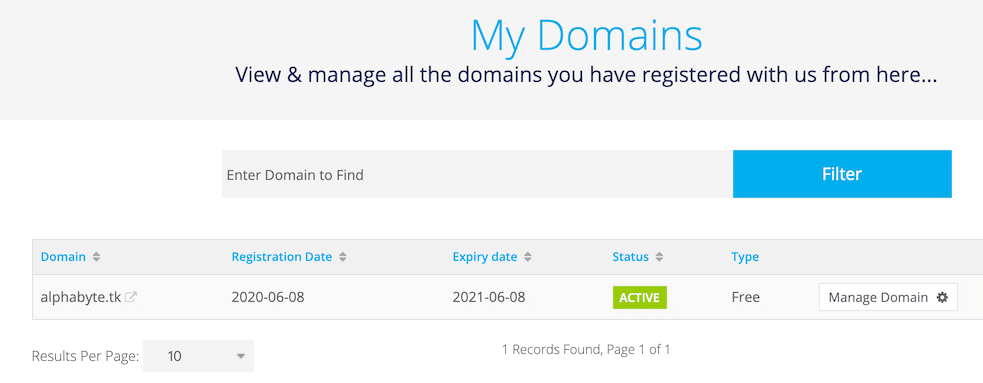Focus the Enter Domain to Find field

click(x=477, y=174)
